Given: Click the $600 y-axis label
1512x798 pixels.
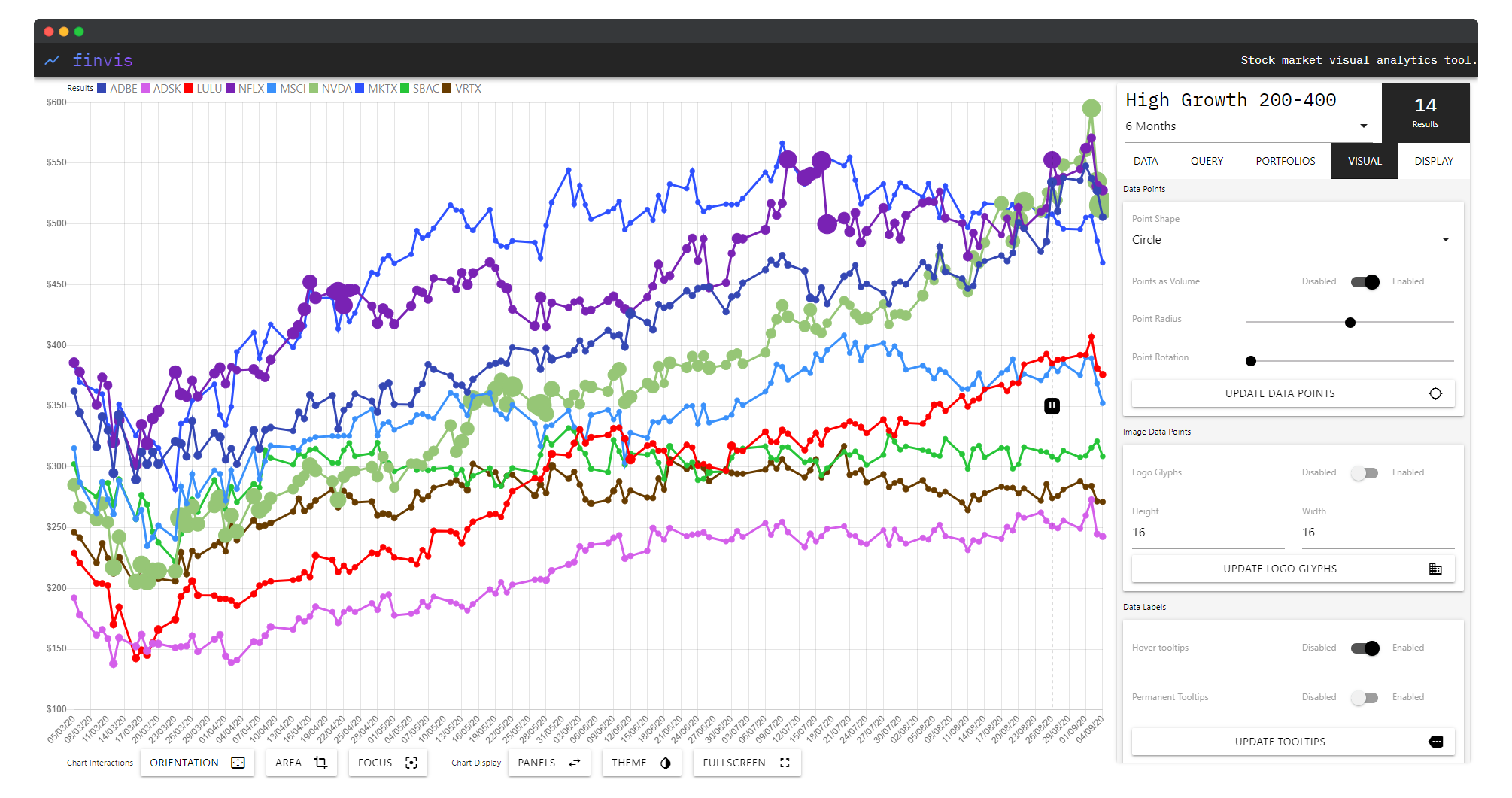Looking at the screenshot, I should [56, 102].
